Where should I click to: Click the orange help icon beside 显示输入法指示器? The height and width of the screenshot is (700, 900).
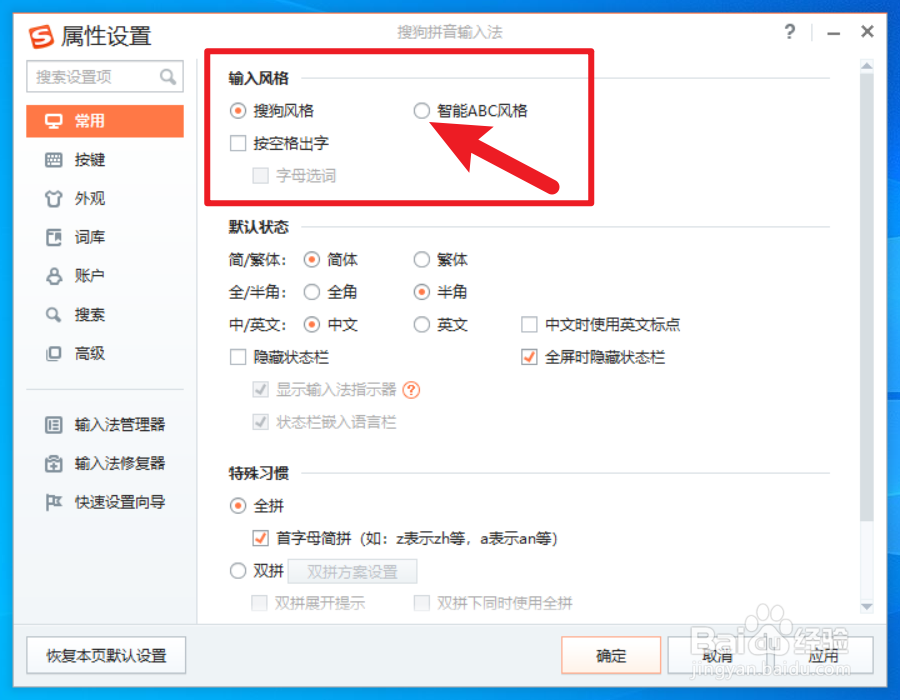click(411, 390)
